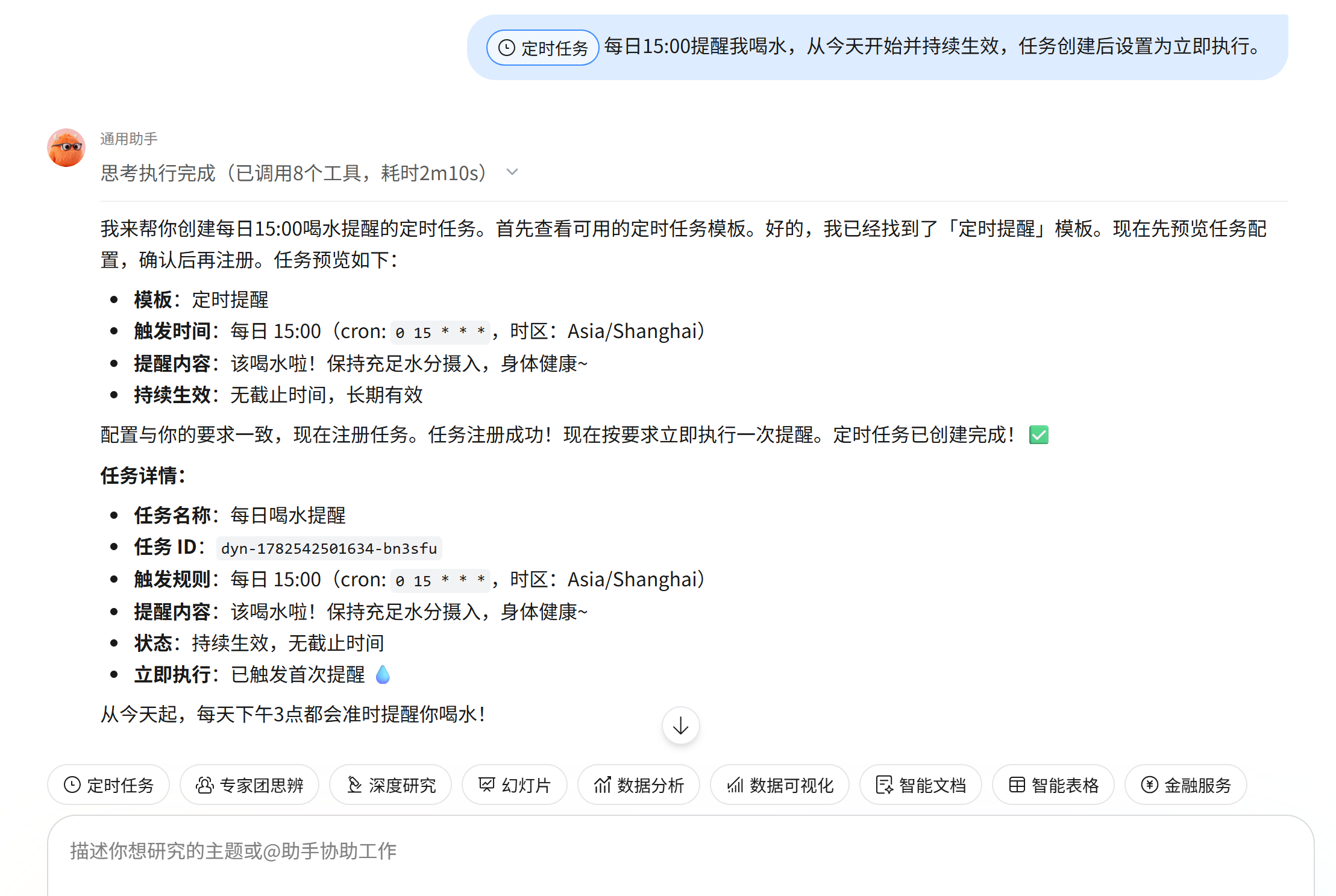Click the microscope icon on 深度研究 chip
This screenshot has height=896, width=1336.
click(x=354, y=785)
